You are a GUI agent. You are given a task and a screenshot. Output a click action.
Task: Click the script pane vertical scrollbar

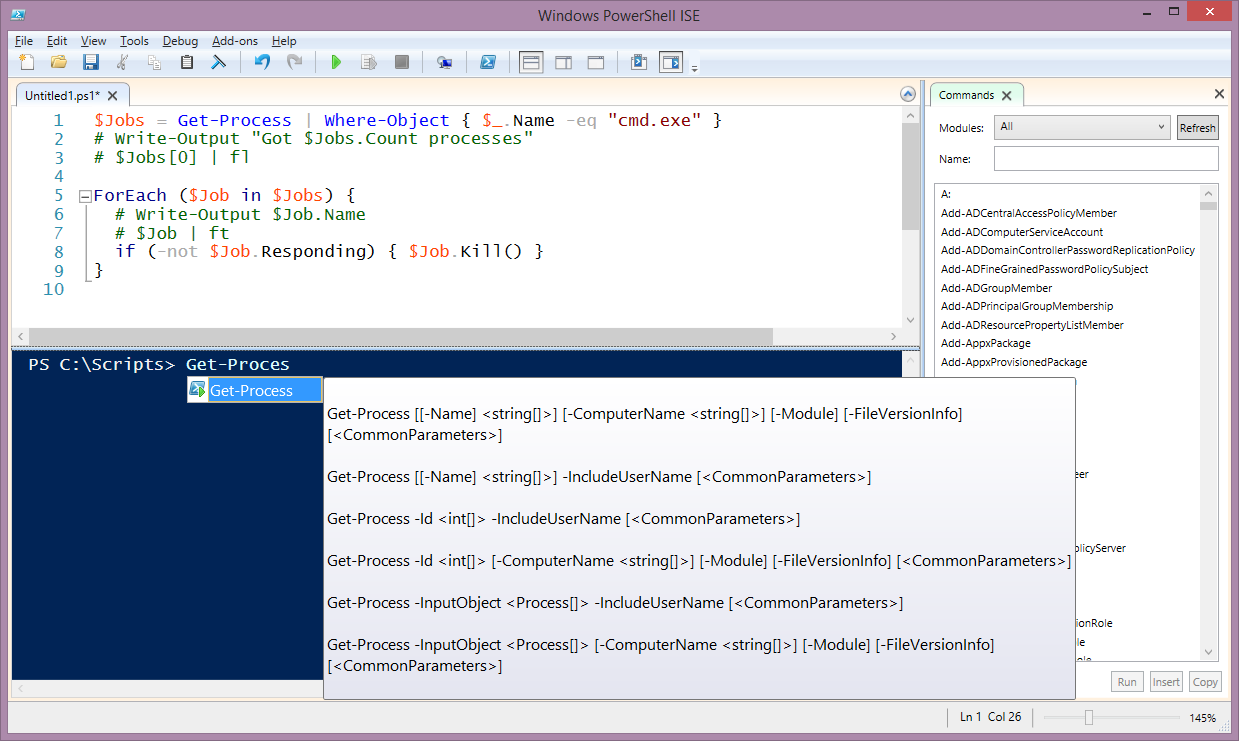(x=909, y=216)
